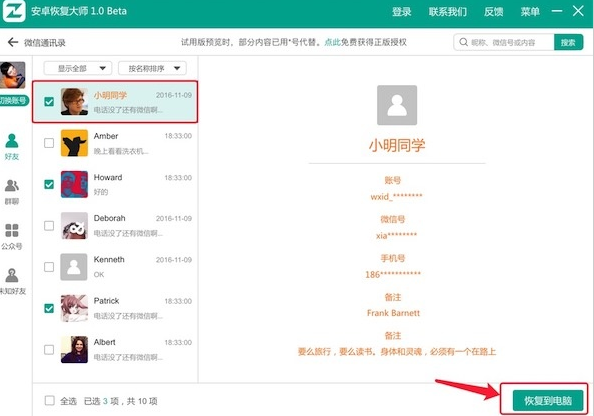Select the Deborah contact's avatar thumbnail
The image size is (594, 416).
click(x=74, y=225)
